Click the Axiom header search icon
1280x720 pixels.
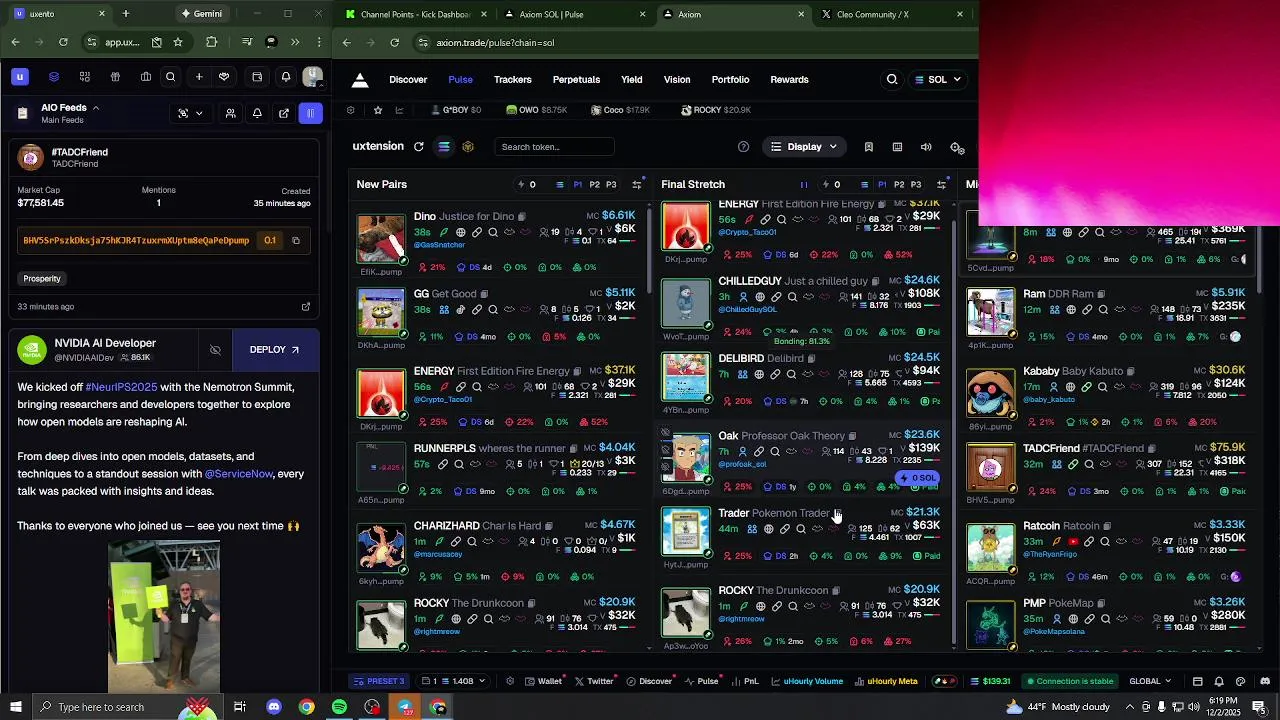click(892, 80)
